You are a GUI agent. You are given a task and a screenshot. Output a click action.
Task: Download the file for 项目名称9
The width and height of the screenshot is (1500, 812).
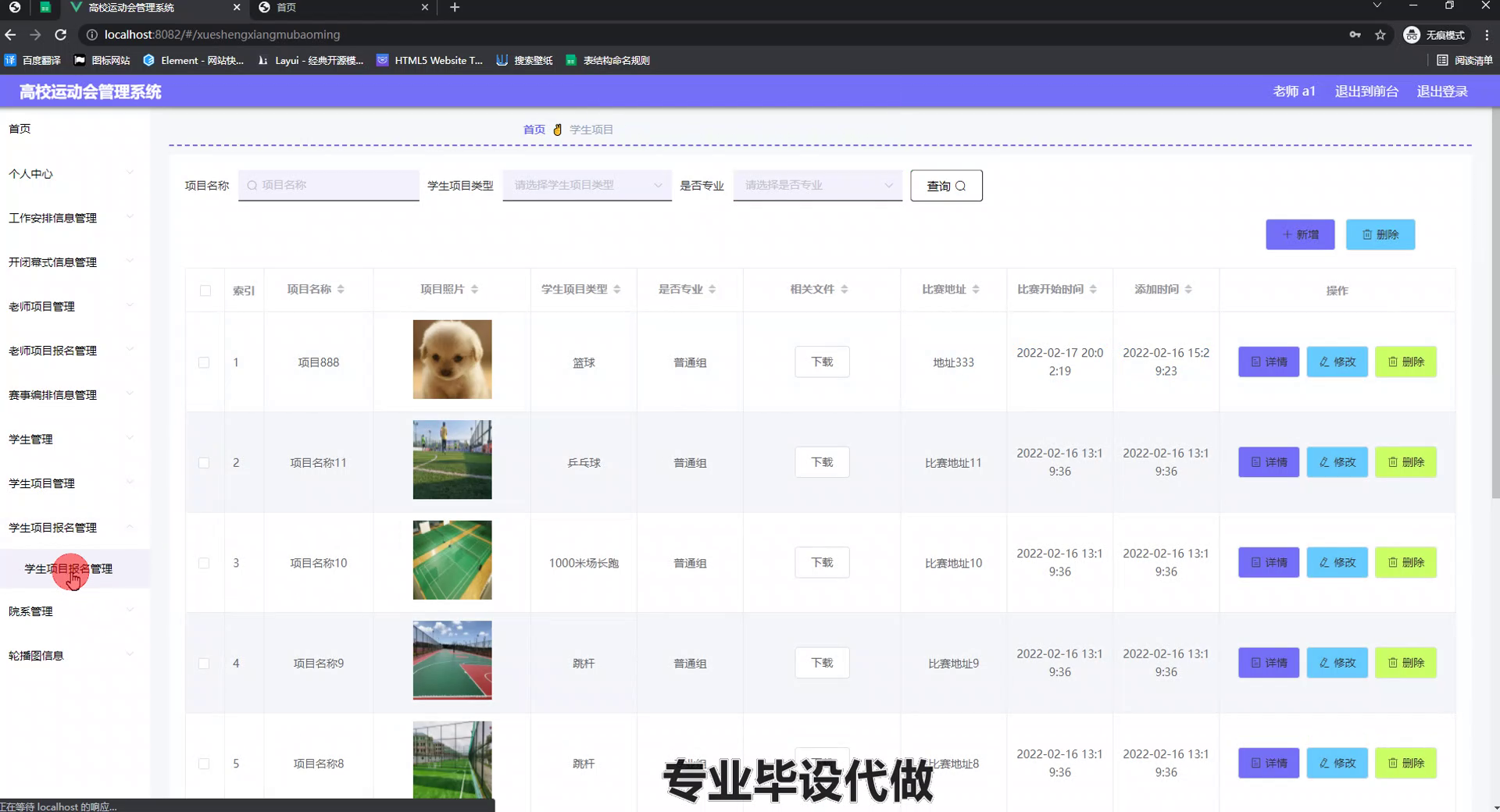(822, 663)
